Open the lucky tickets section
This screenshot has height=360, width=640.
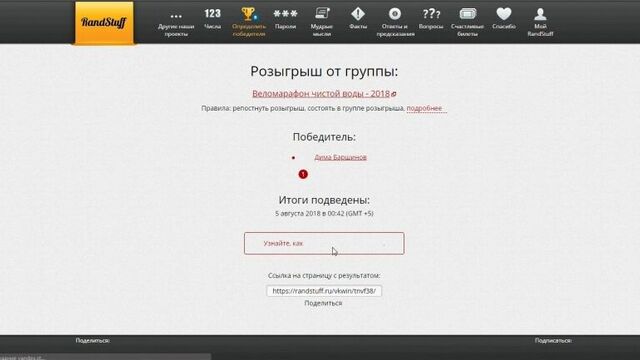click(x=467, y=22)
